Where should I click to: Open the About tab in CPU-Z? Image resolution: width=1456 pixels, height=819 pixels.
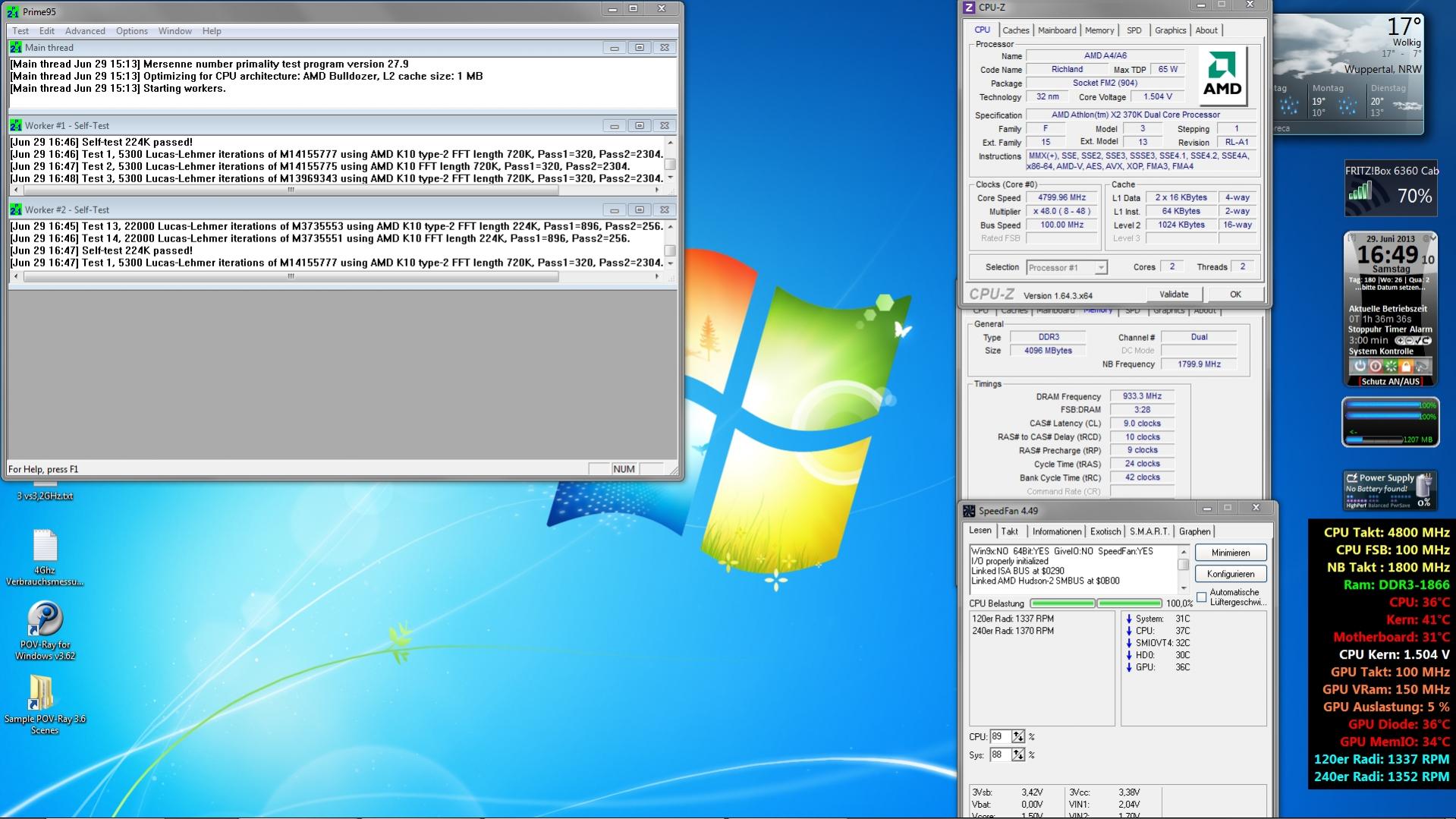pyautogui.click(x=1206, y=30)
